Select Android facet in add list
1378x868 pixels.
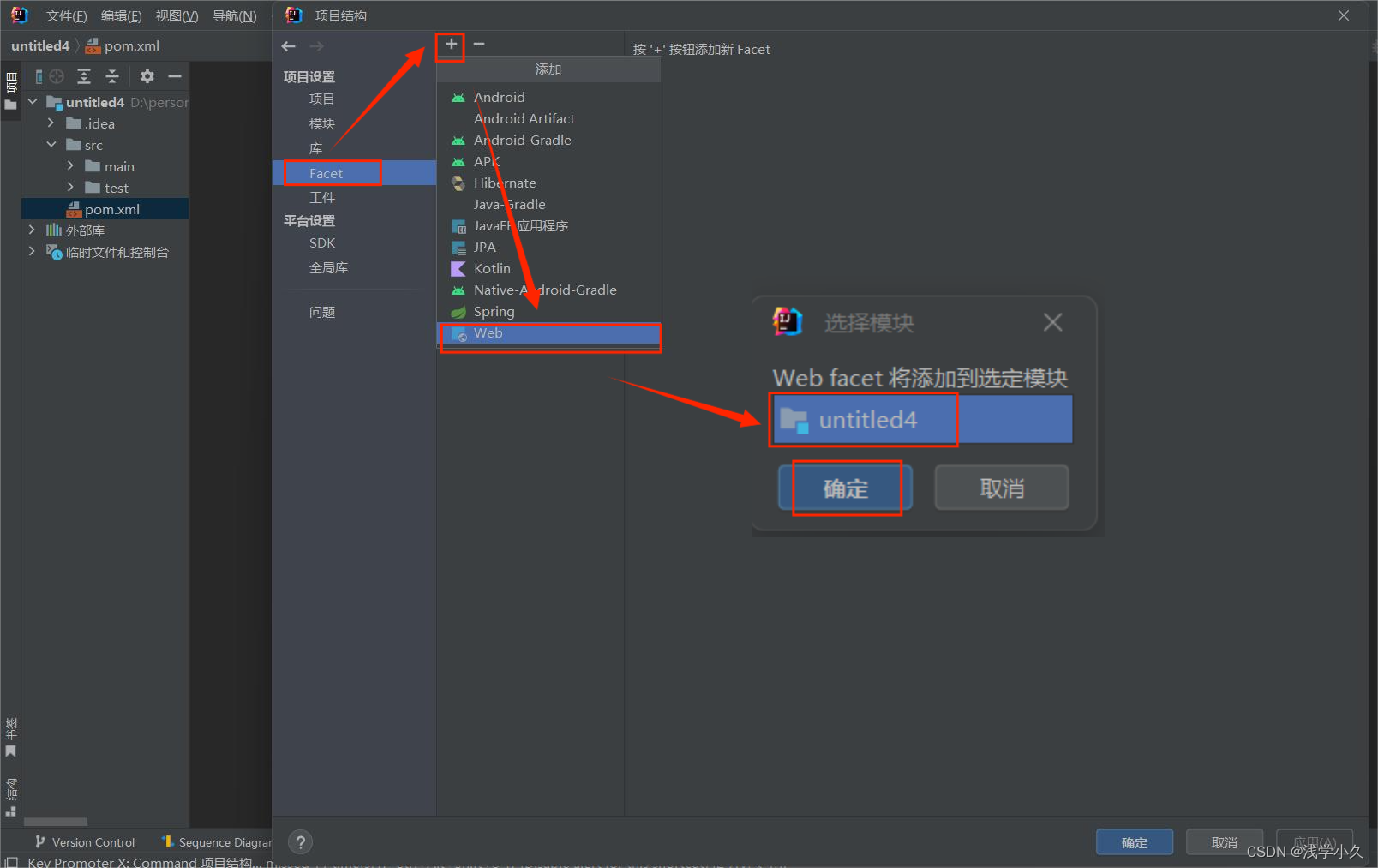tap(548, 98)
